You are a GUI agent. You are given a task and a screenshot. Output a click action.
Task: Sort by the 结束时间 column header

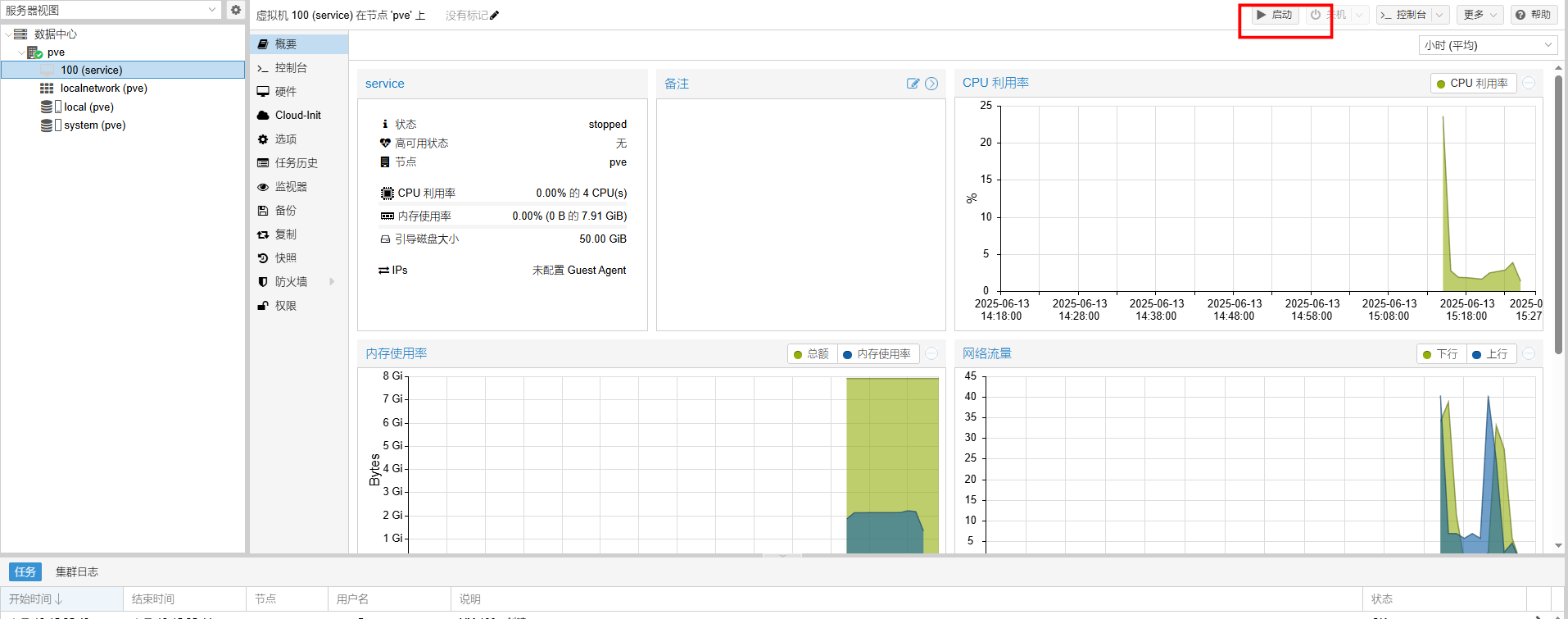tap(184, 599)
